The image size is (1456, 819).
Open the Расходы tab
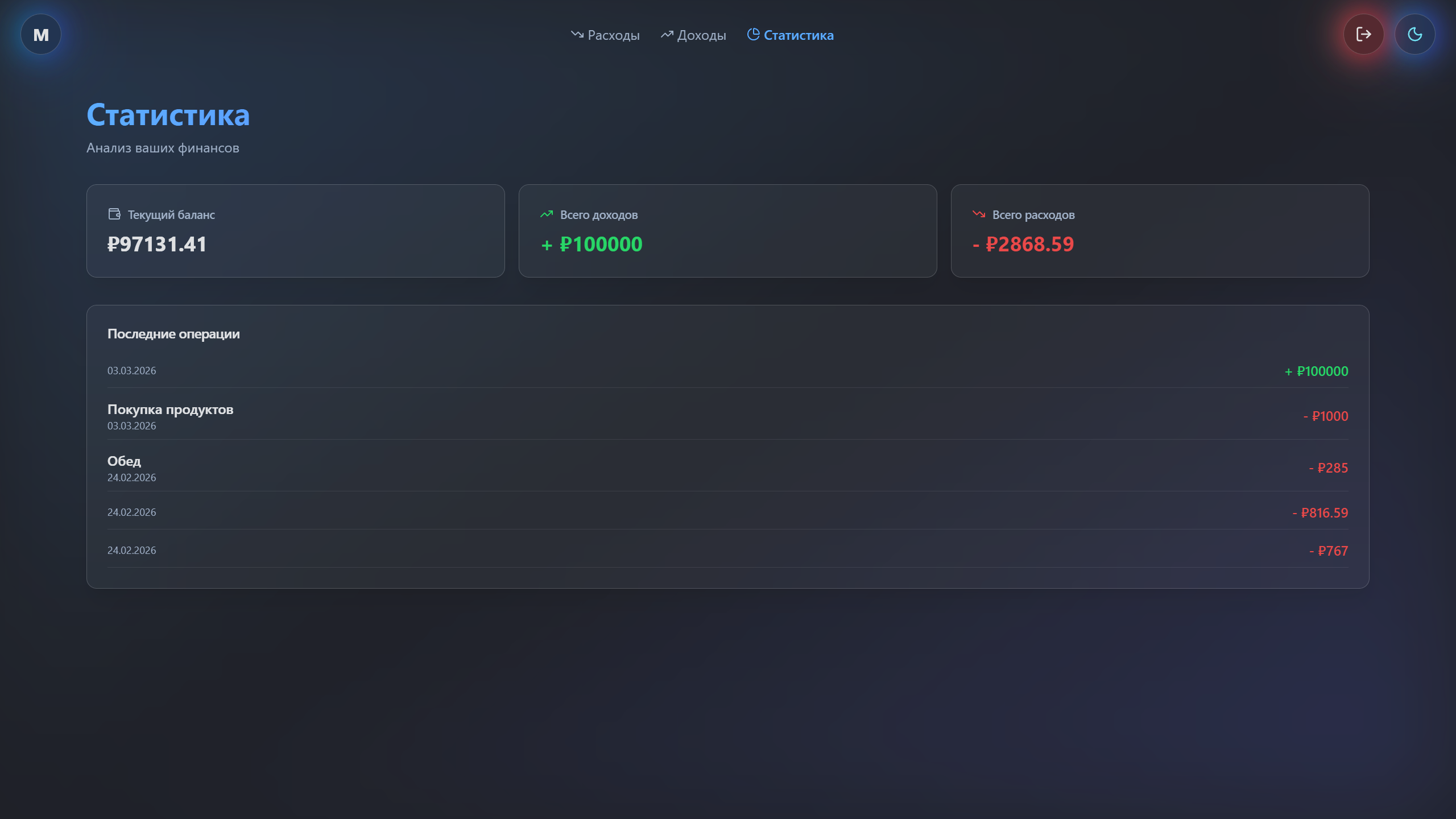tap(613, 35)
